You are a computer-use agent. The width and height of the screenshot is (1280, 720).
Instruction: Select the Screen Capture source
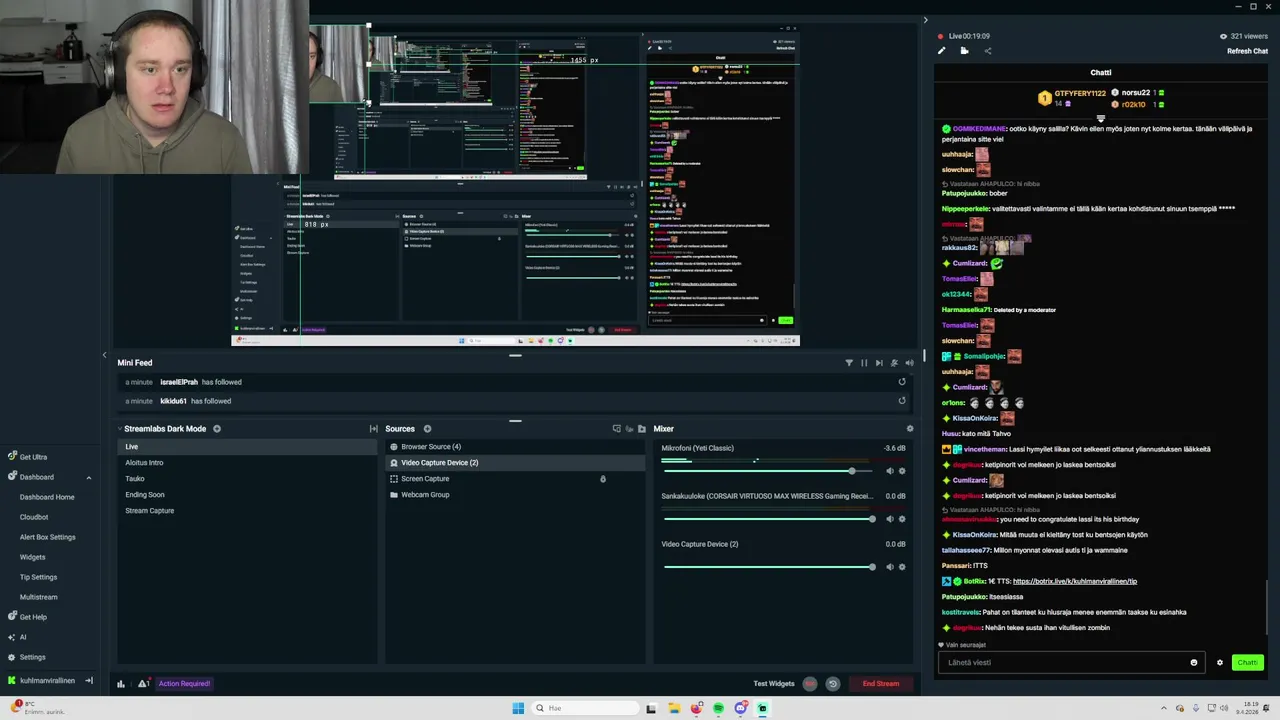[x=515, y=479]
